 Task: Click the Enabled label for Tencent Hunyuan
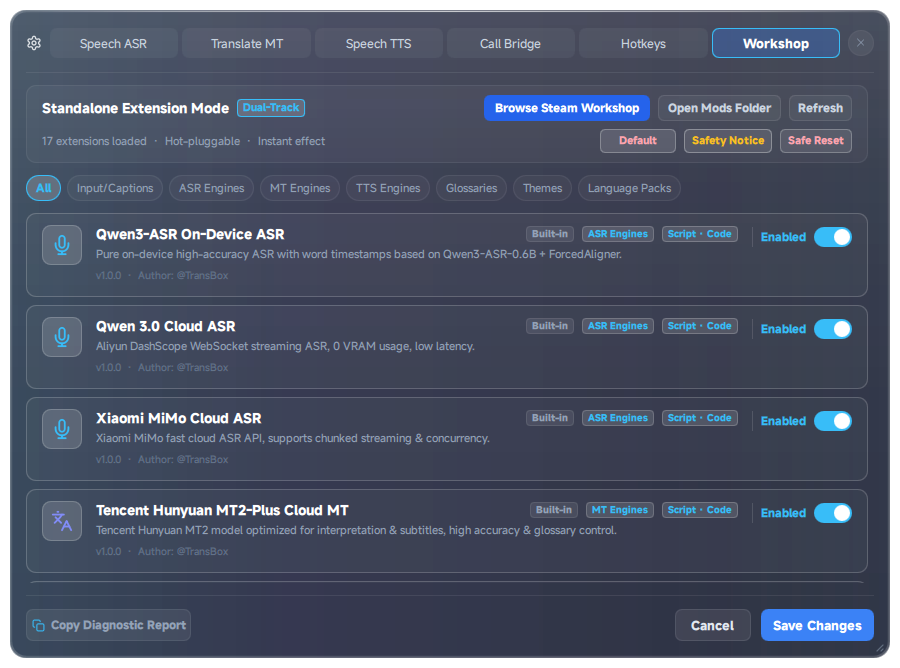783,513
